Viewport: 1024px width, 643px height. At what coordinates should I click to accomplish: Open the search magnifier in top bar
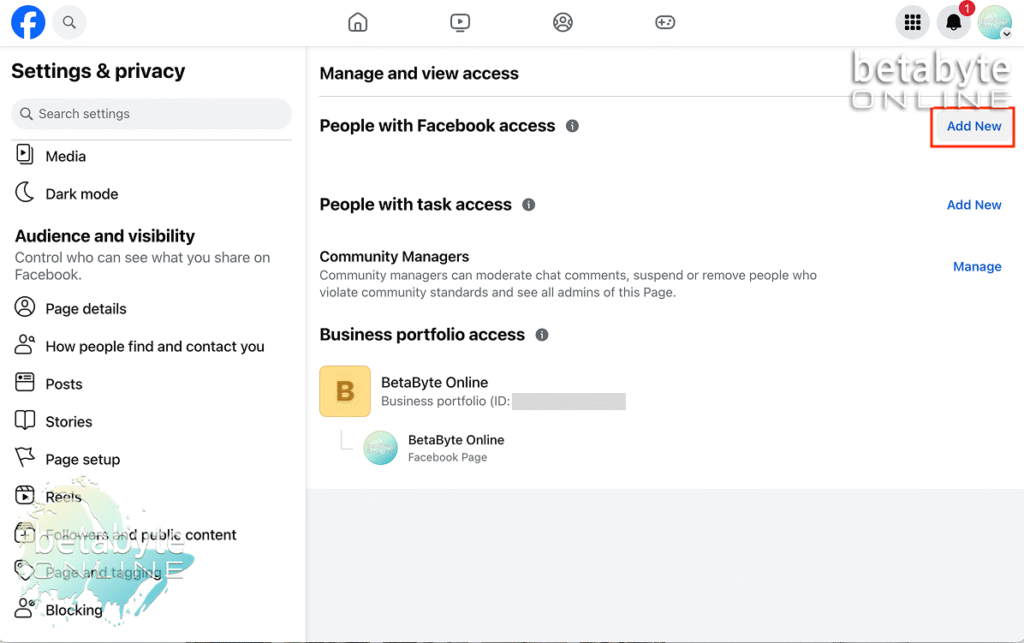69,22
